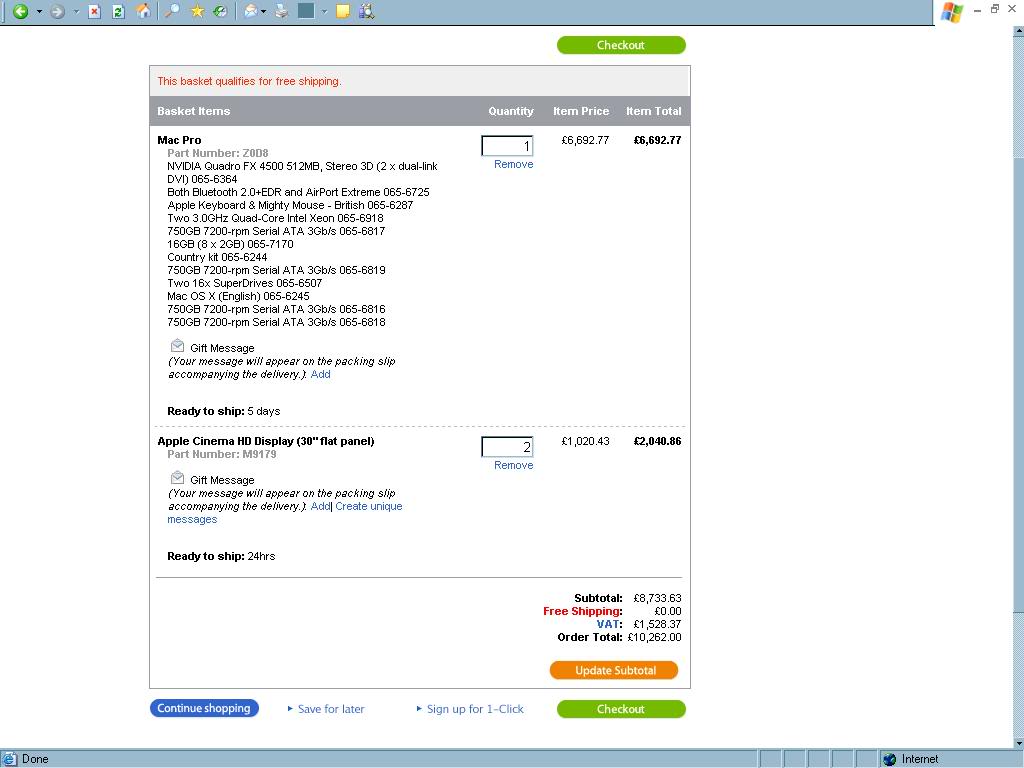
Task: Click the grey Forward arrow
Action: [x=57, y=11]
